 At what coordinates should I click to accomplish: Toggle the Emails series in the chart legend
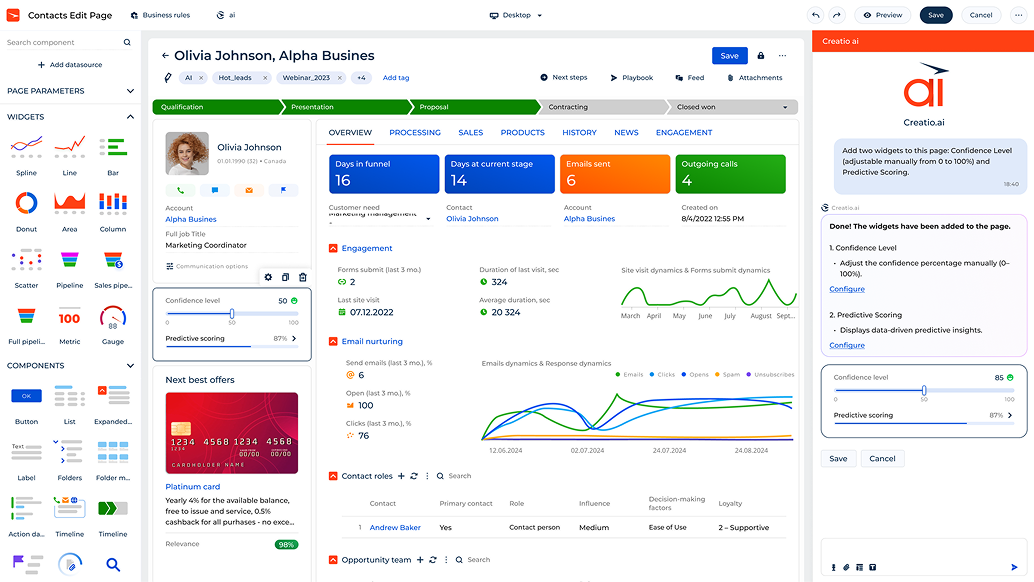coord(629,374)
